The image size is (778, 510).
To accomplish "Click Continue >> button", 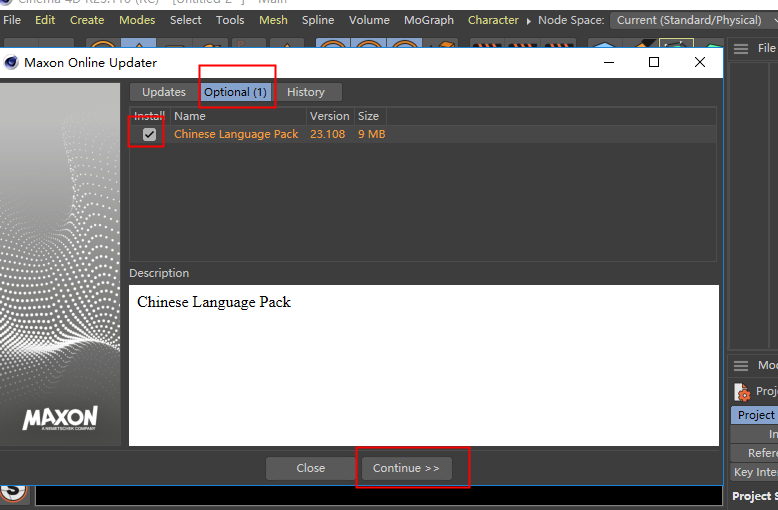I will pyautogui.click(x=406, y=468).
